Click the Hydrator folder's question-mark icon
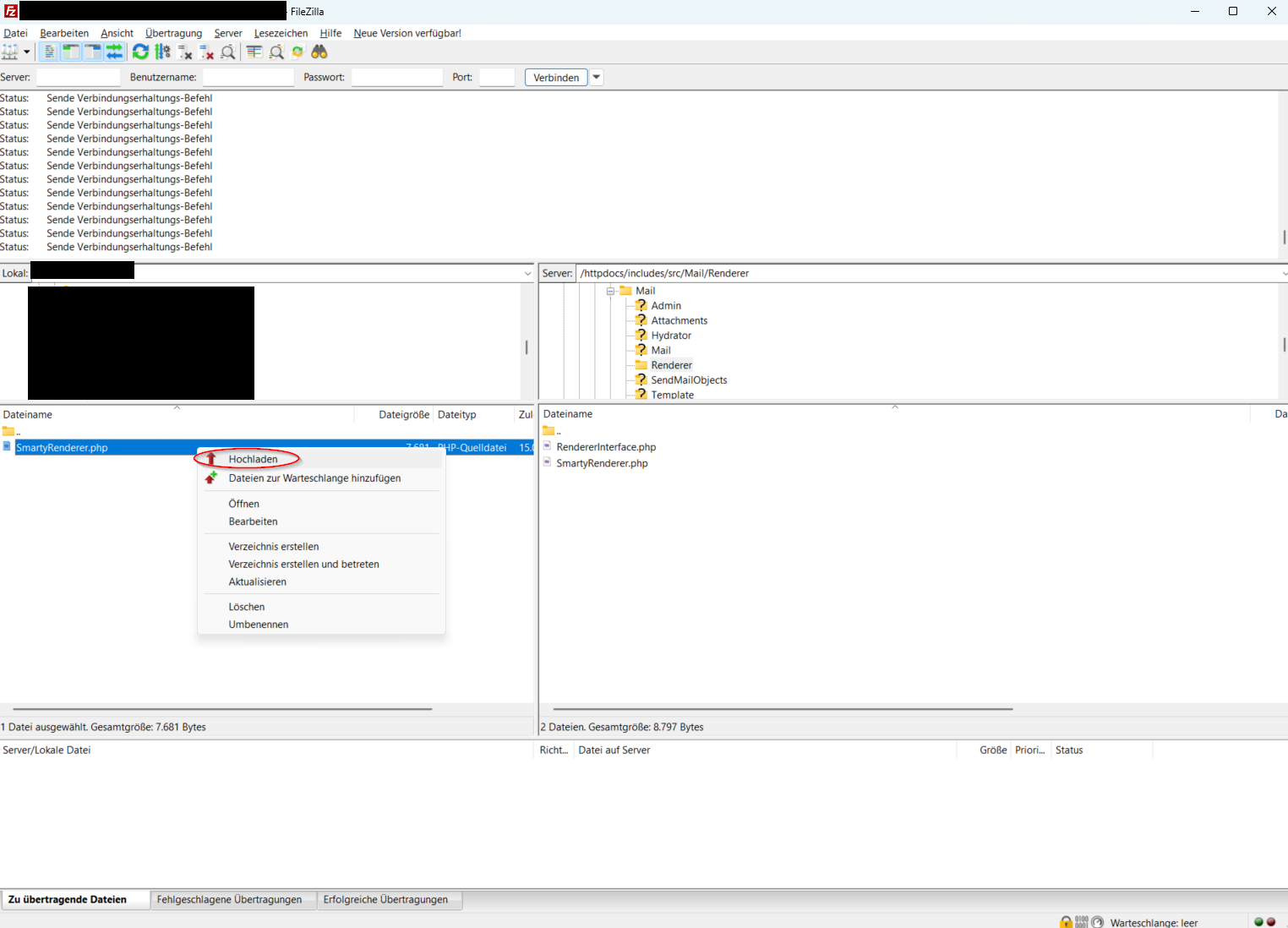Image resolution: width=1288 pixels, height=928 pixels. pos(641,336)
